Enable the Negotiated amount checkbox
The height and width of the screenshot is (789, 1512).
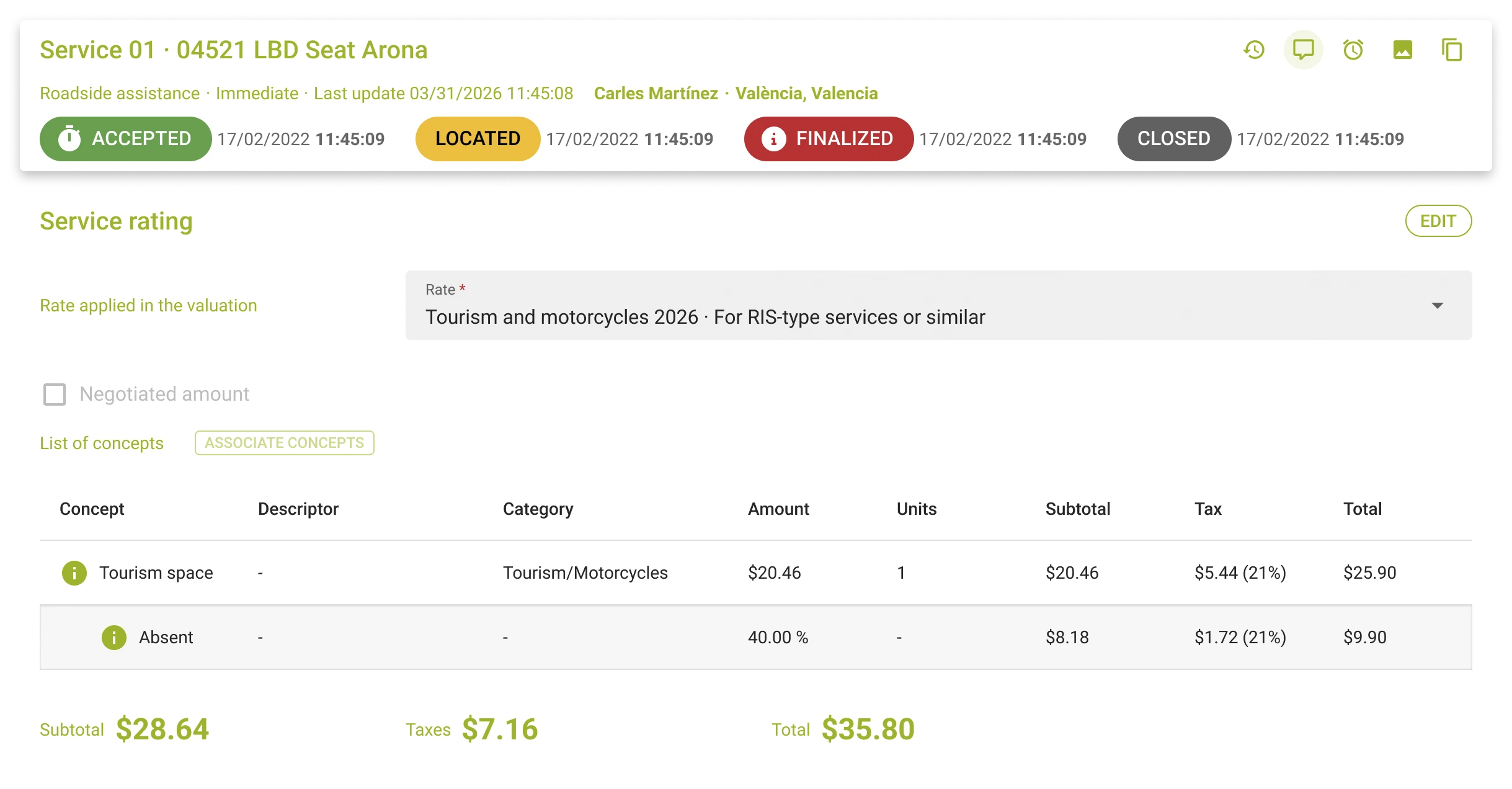(x=54, y=394)
